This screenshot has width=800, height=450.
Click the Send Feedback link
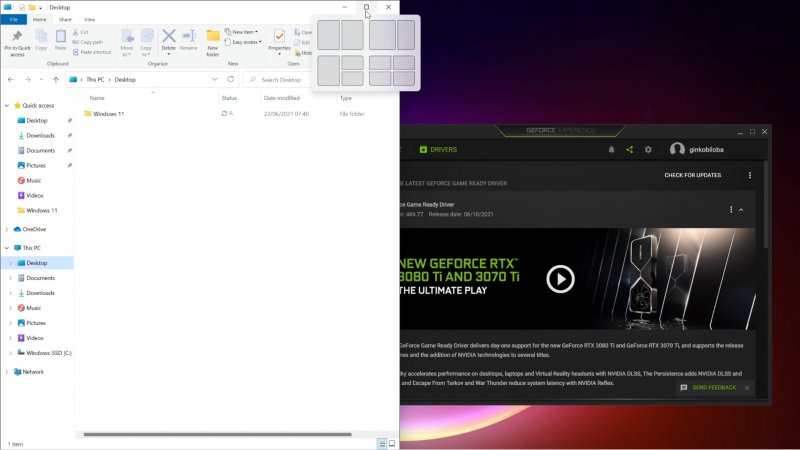[713, 387]
